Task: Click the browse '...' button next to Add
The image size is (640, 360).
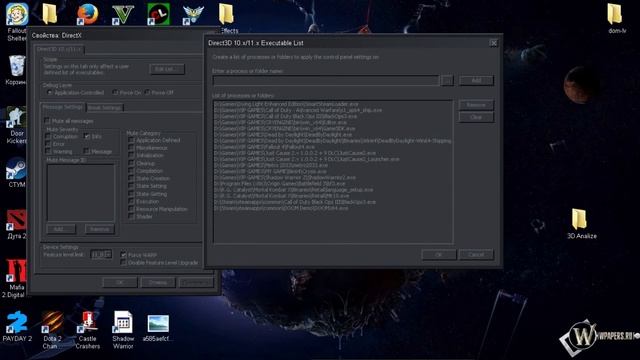Action: 447,80
